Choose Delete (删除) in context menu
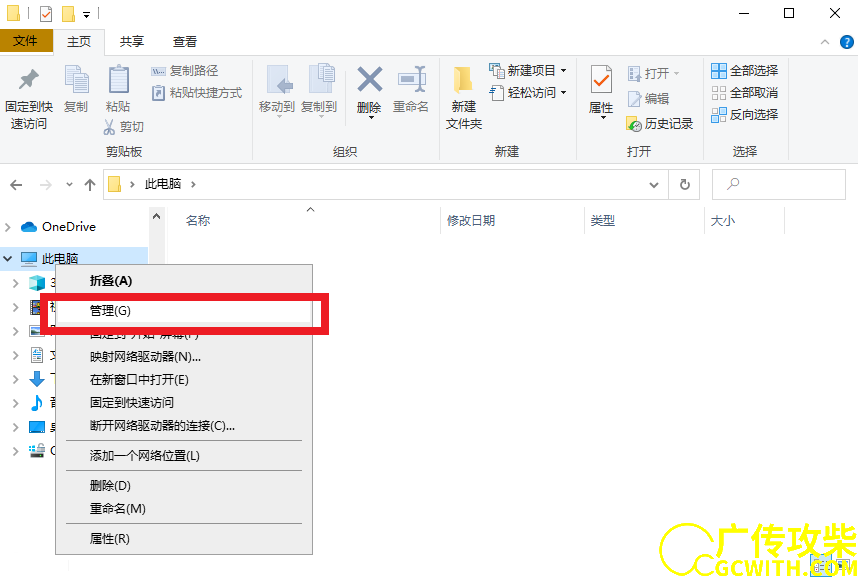 pyautogui.click(x=184, y=485)
